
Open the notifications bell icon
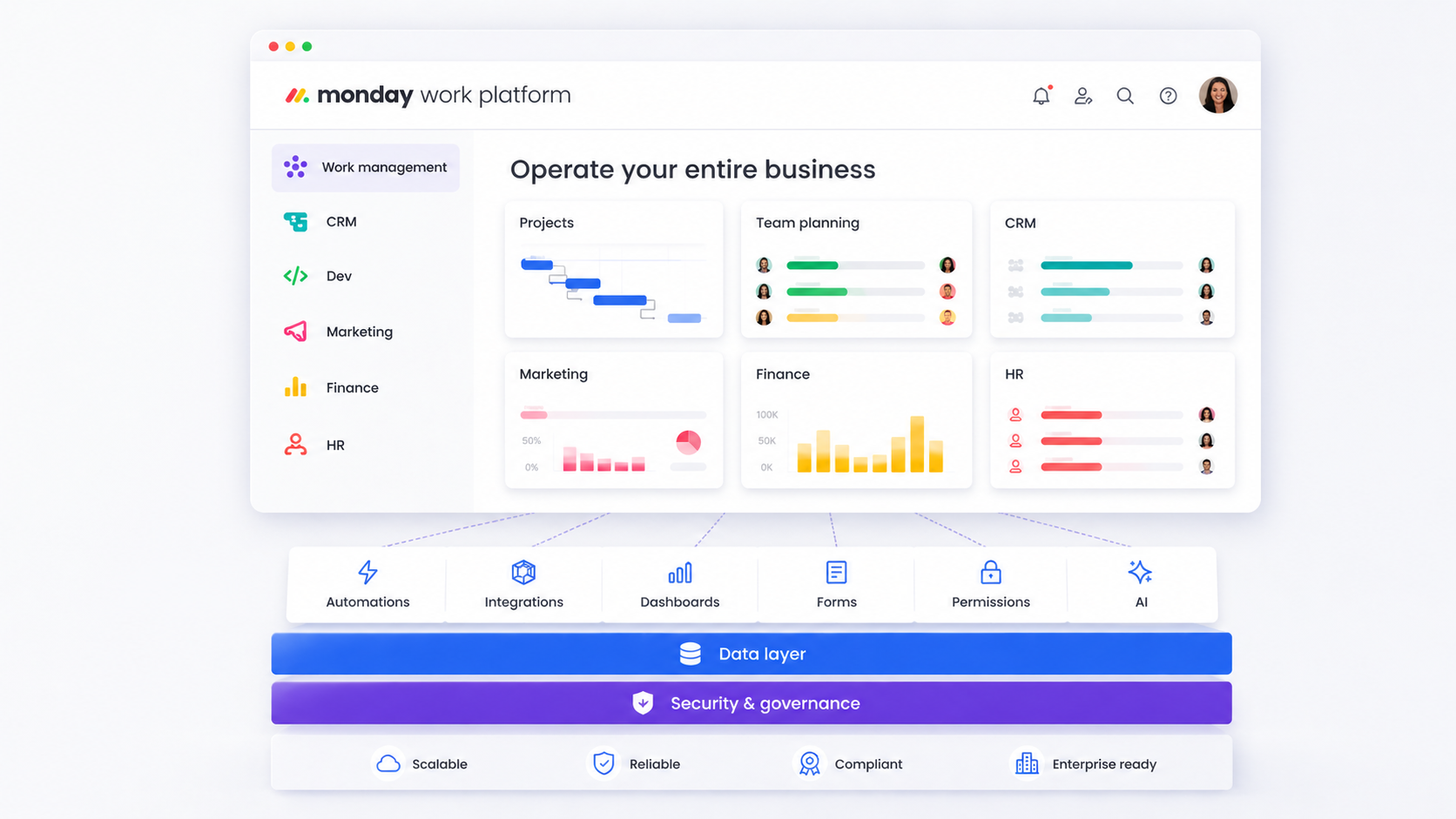(1041, 96)
